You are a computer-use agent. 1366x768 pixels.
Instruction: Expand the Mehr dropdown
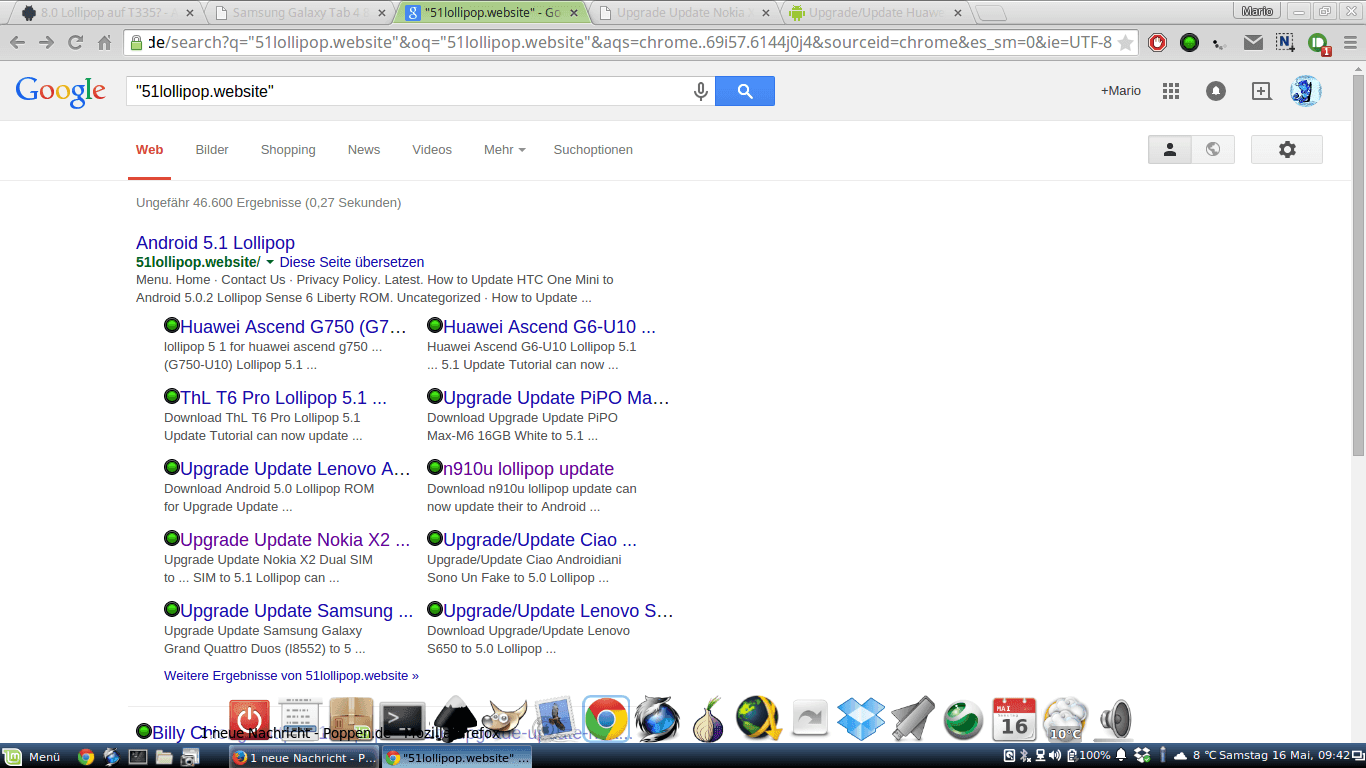point(504,150)
